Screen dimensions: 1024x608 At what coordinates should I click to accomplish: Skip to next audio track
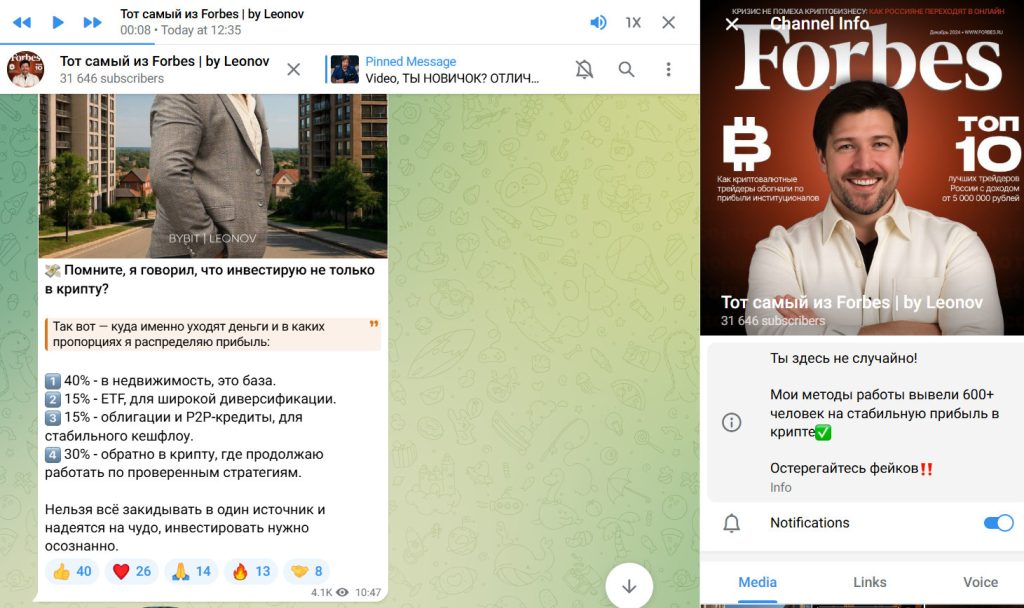coord(92,22)
